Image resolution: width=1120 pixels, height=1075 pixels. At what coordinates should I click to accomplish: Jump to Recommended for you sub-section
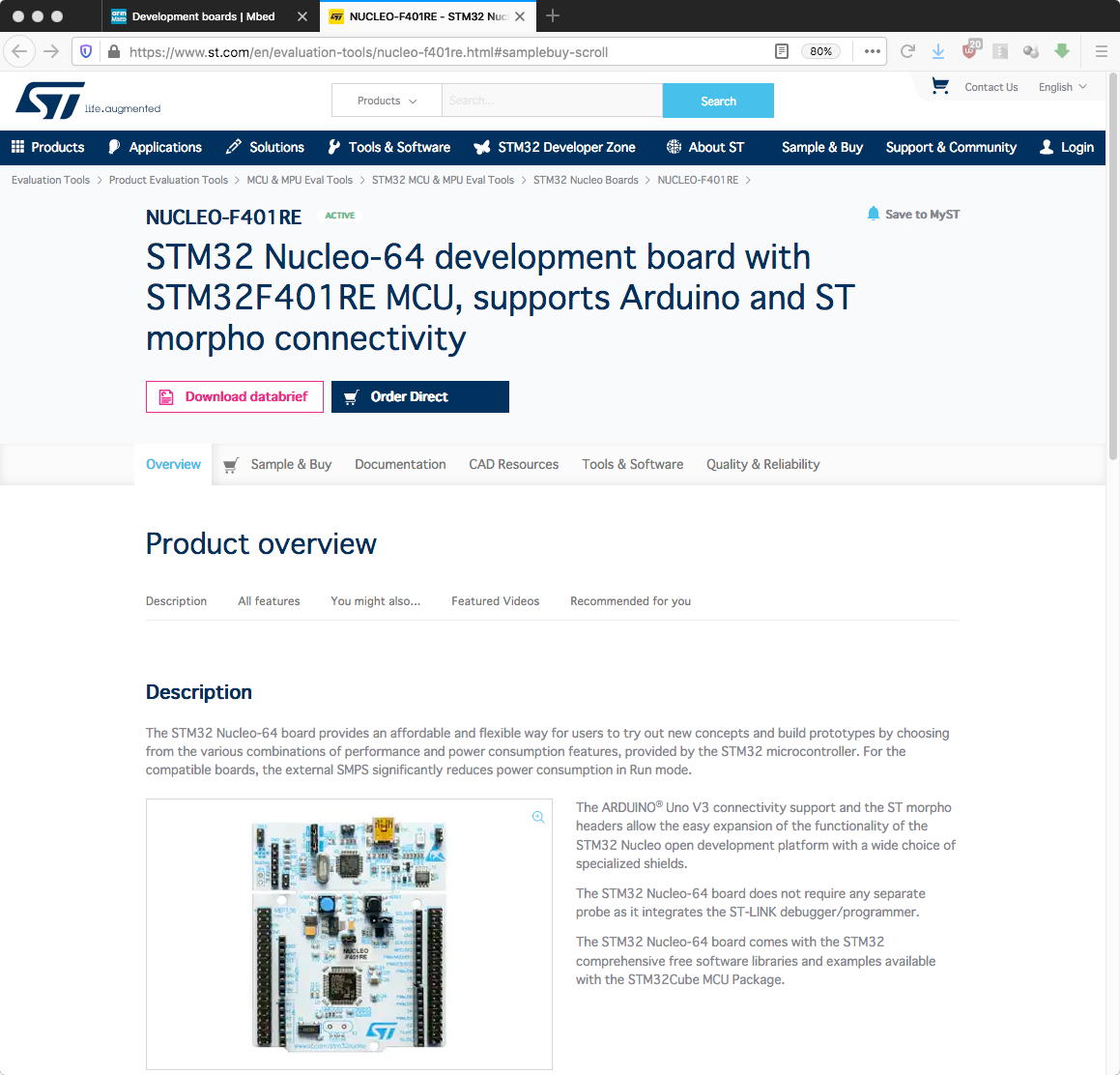[630, 601]
